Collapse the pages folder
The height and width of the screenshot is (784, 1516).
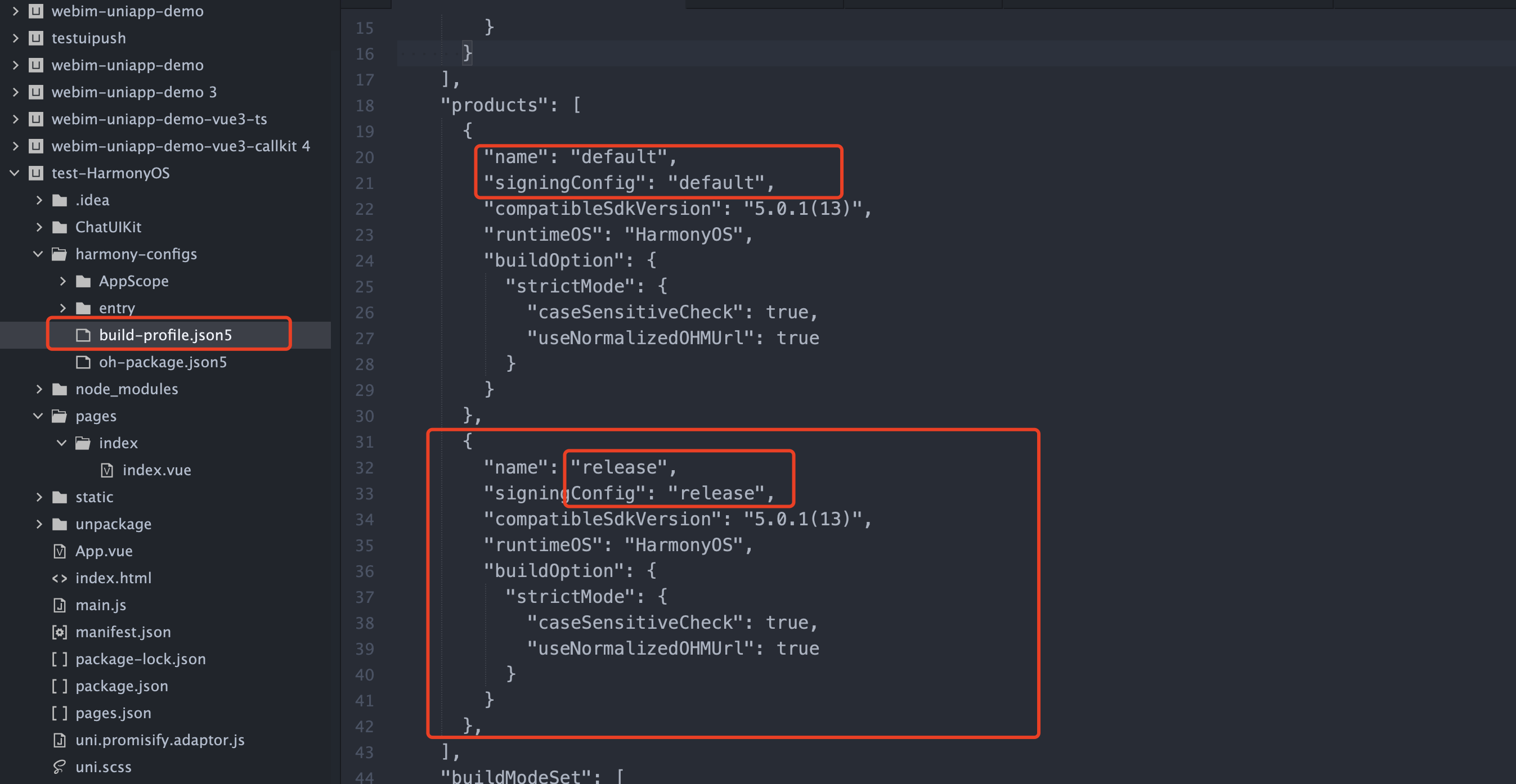point(38,416)
